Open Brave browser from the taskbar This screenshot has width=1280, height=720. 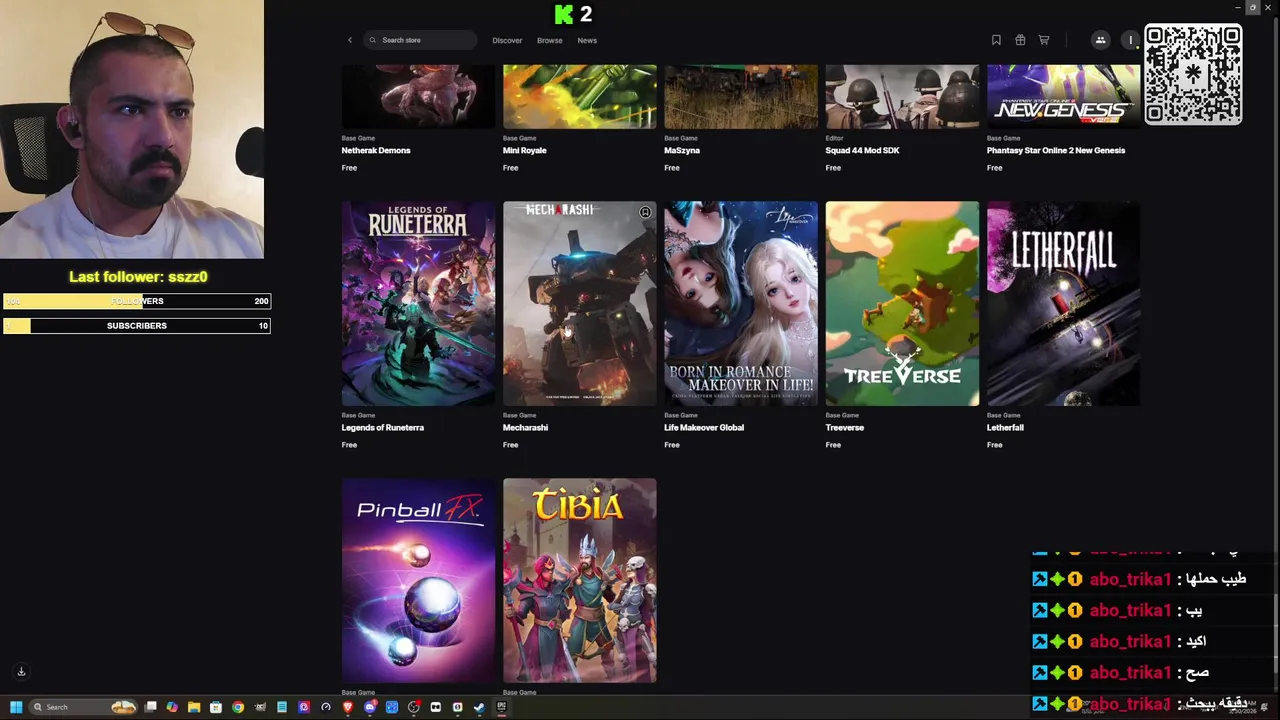coord(348,707)
